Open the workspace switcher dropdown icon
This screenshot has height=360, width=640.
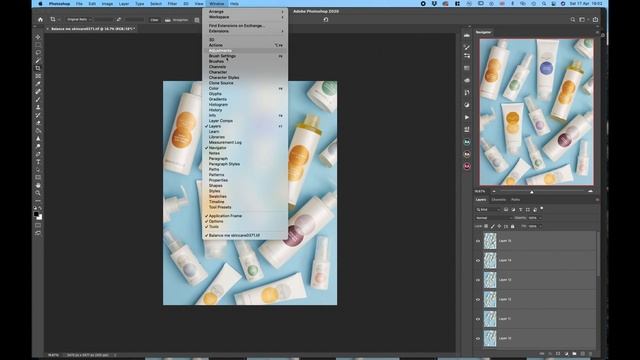click(583, 19)
